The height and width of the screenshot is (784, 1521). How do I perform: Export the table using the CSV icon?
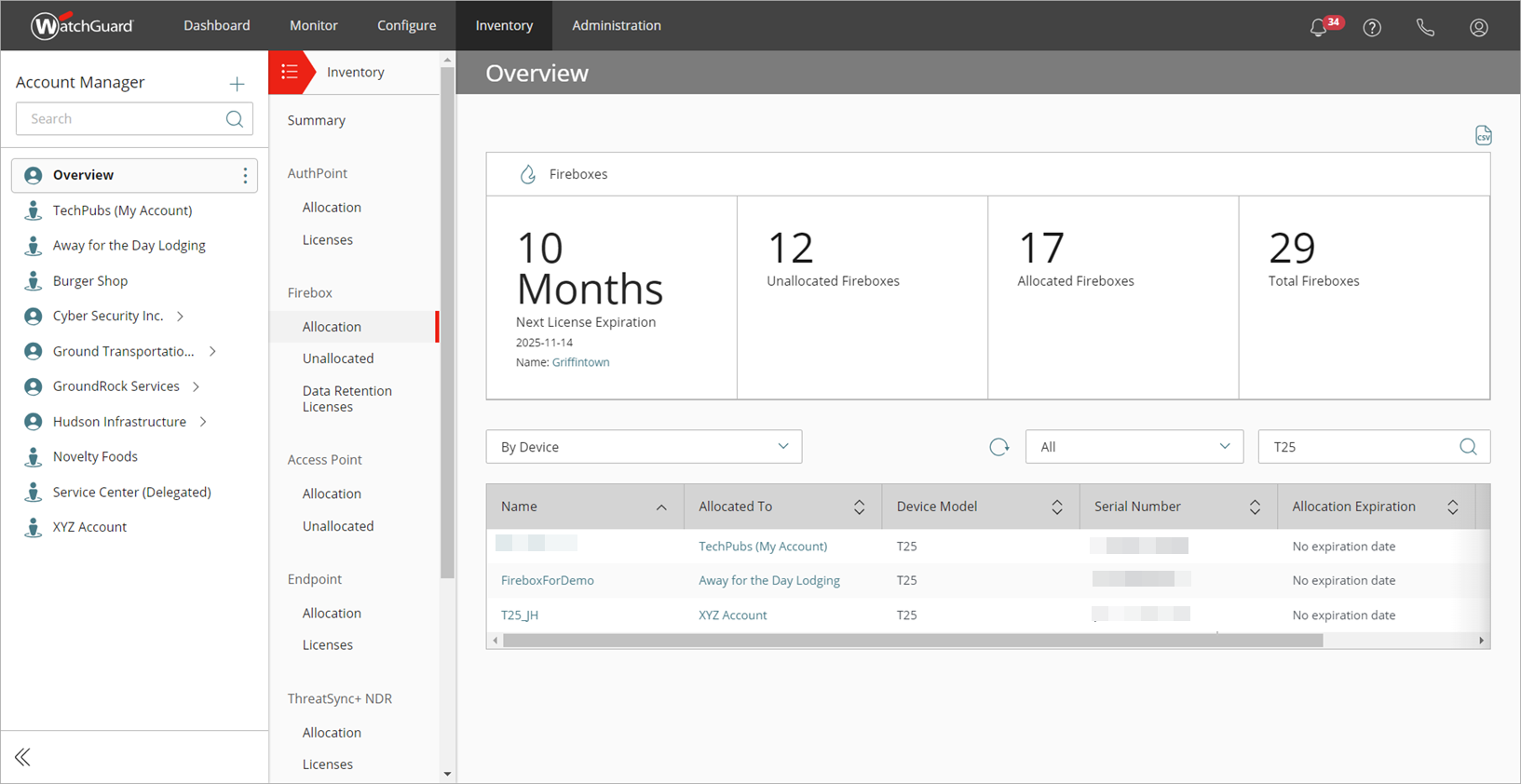(x=1483, y=136)
